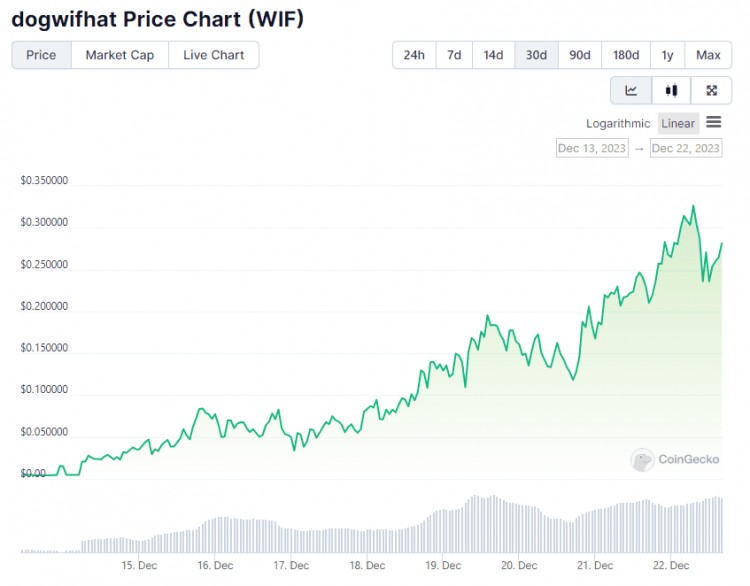750x586 pixels.
Task: Enable Logarithmic scale
Action: (618, 124)
